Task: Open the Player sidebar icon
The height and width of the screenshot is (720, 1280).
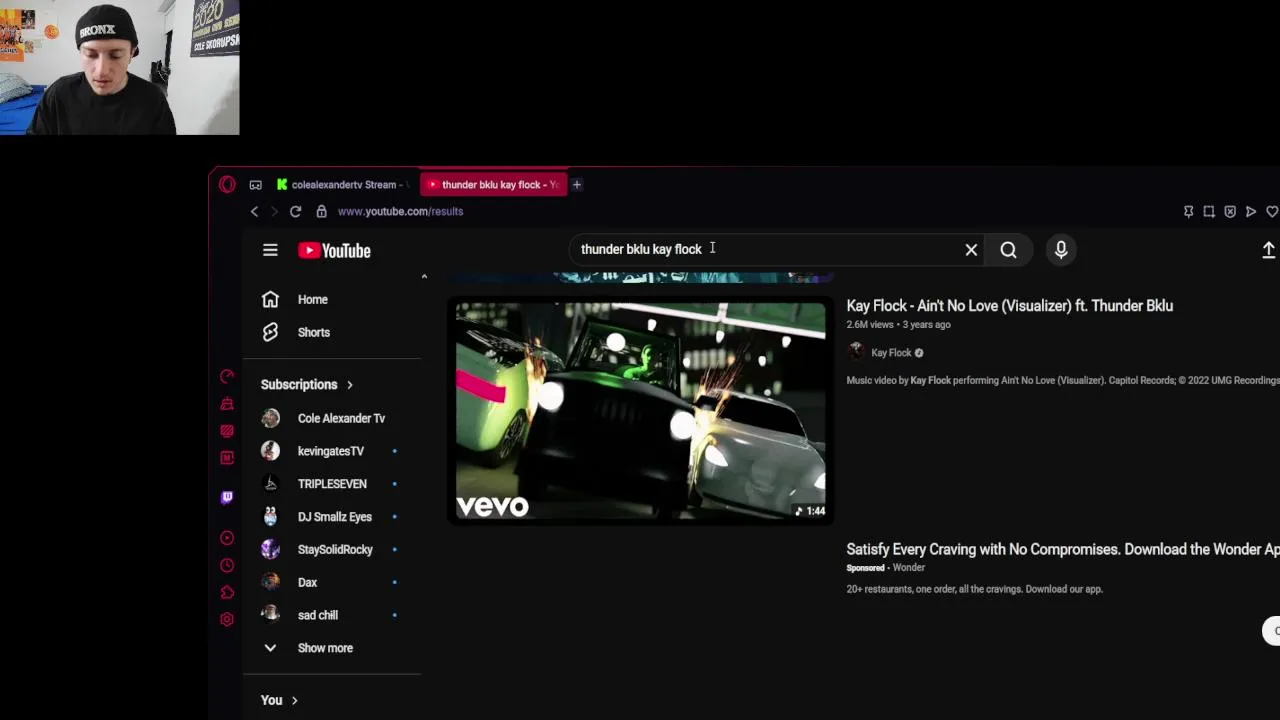Action: (x=227, y=538)
